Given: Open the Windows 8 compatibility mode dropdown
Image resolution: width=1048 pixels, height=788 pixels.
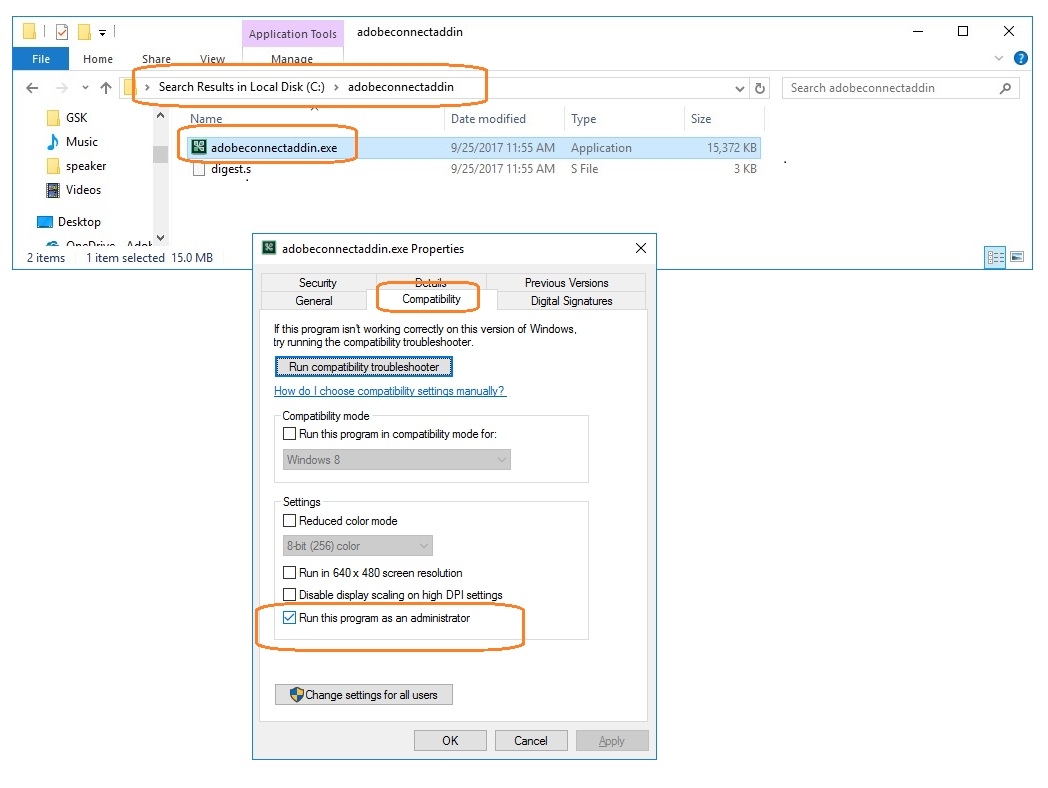Looking at the screenshot, I should click(396, 460).
